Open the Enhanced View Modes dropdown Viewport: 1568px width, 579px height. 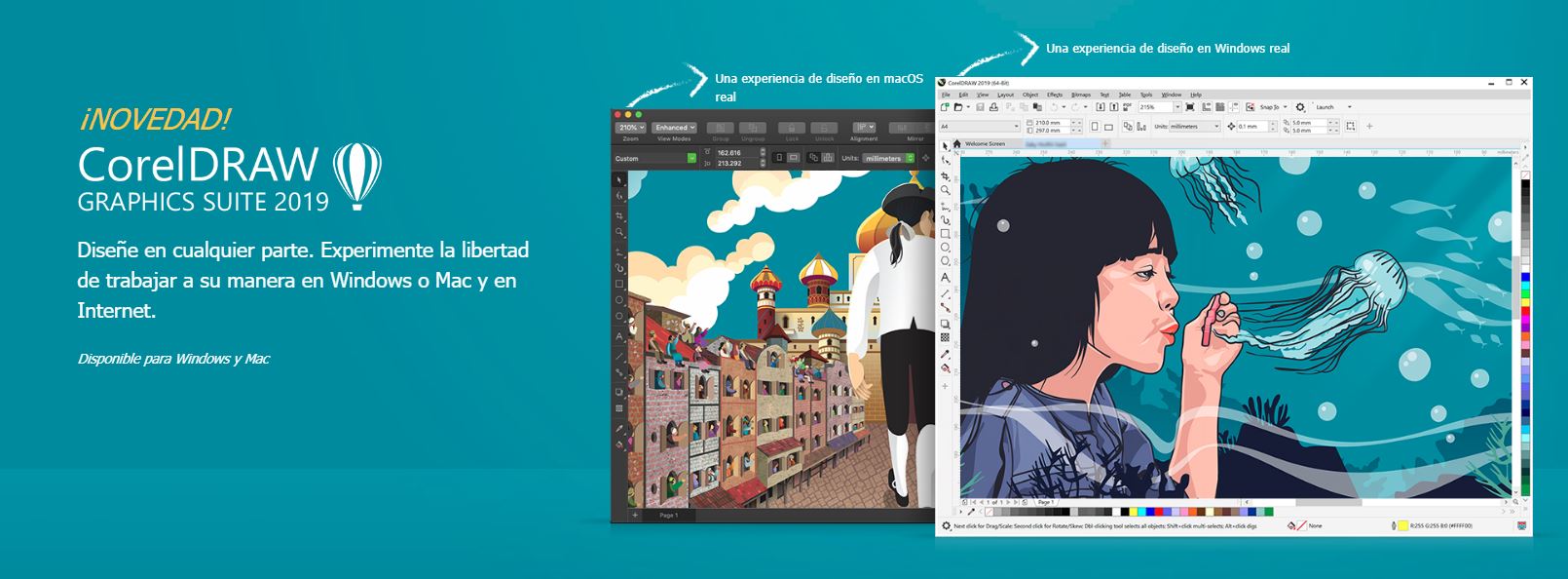(674, 128)
